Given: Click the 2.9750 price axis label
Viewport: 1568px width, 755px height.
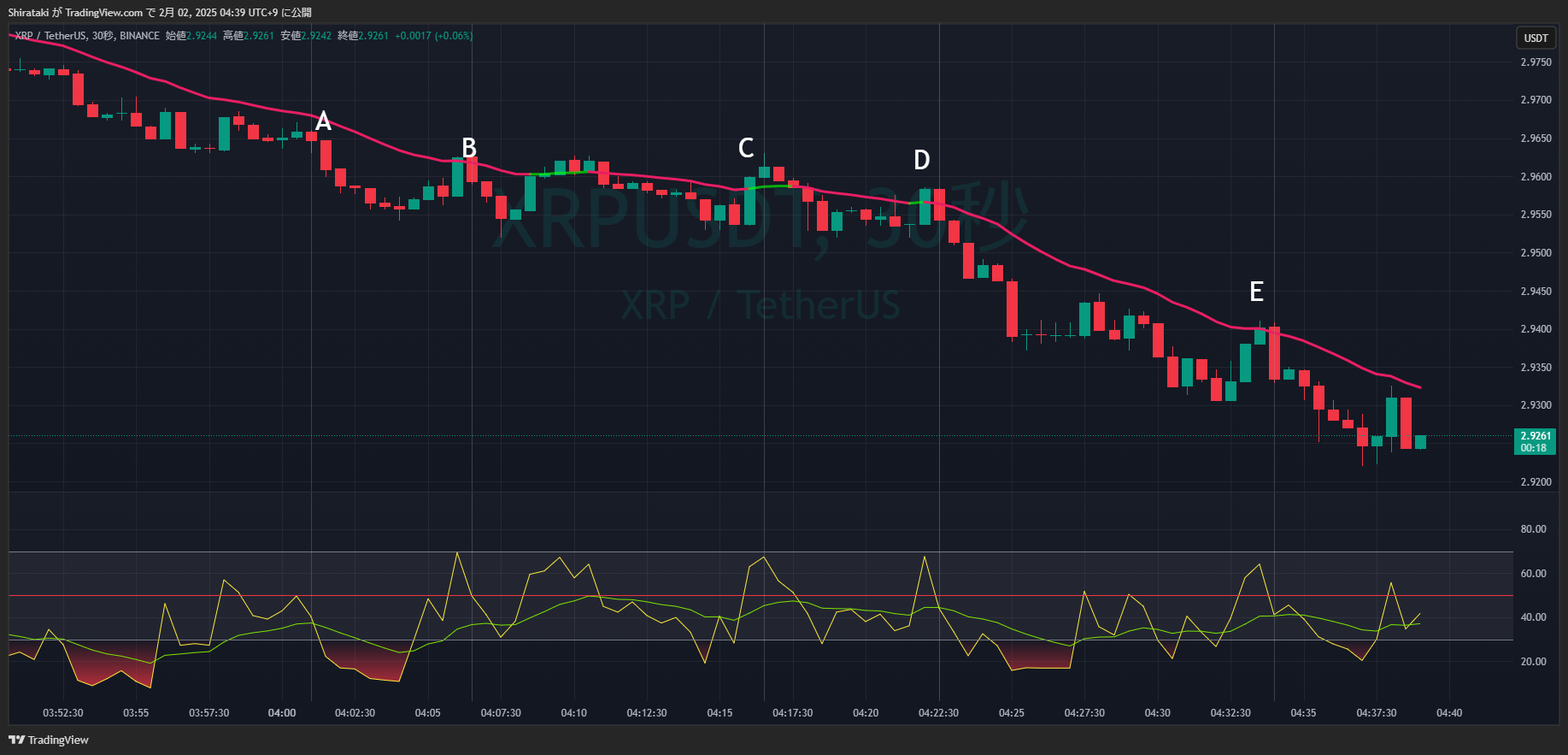Looking at the screenshot, I should (x=1536, y=62).
